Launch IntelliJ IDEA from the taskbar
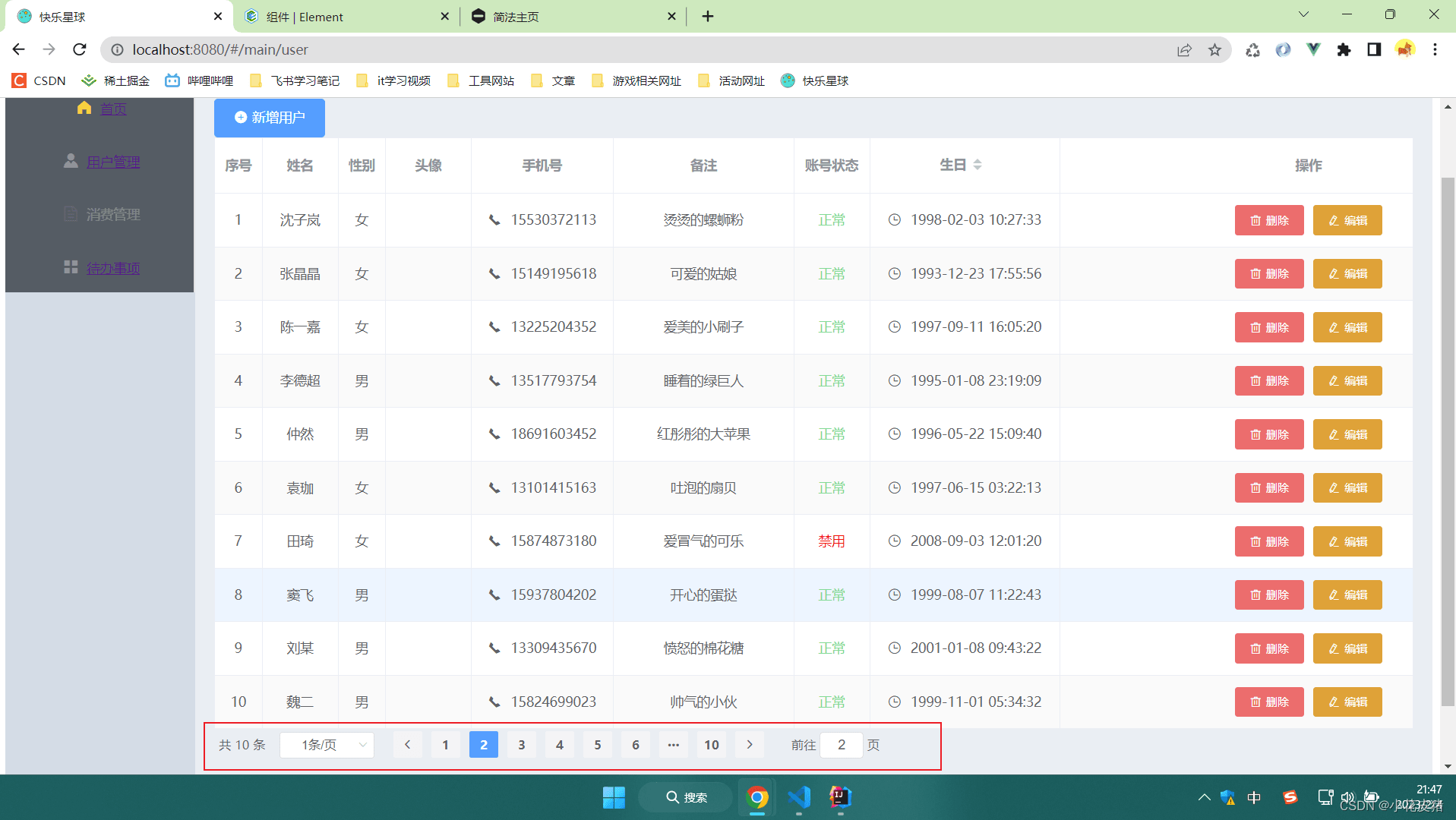This screenshot has height=820, width=1456. point(840,797)
